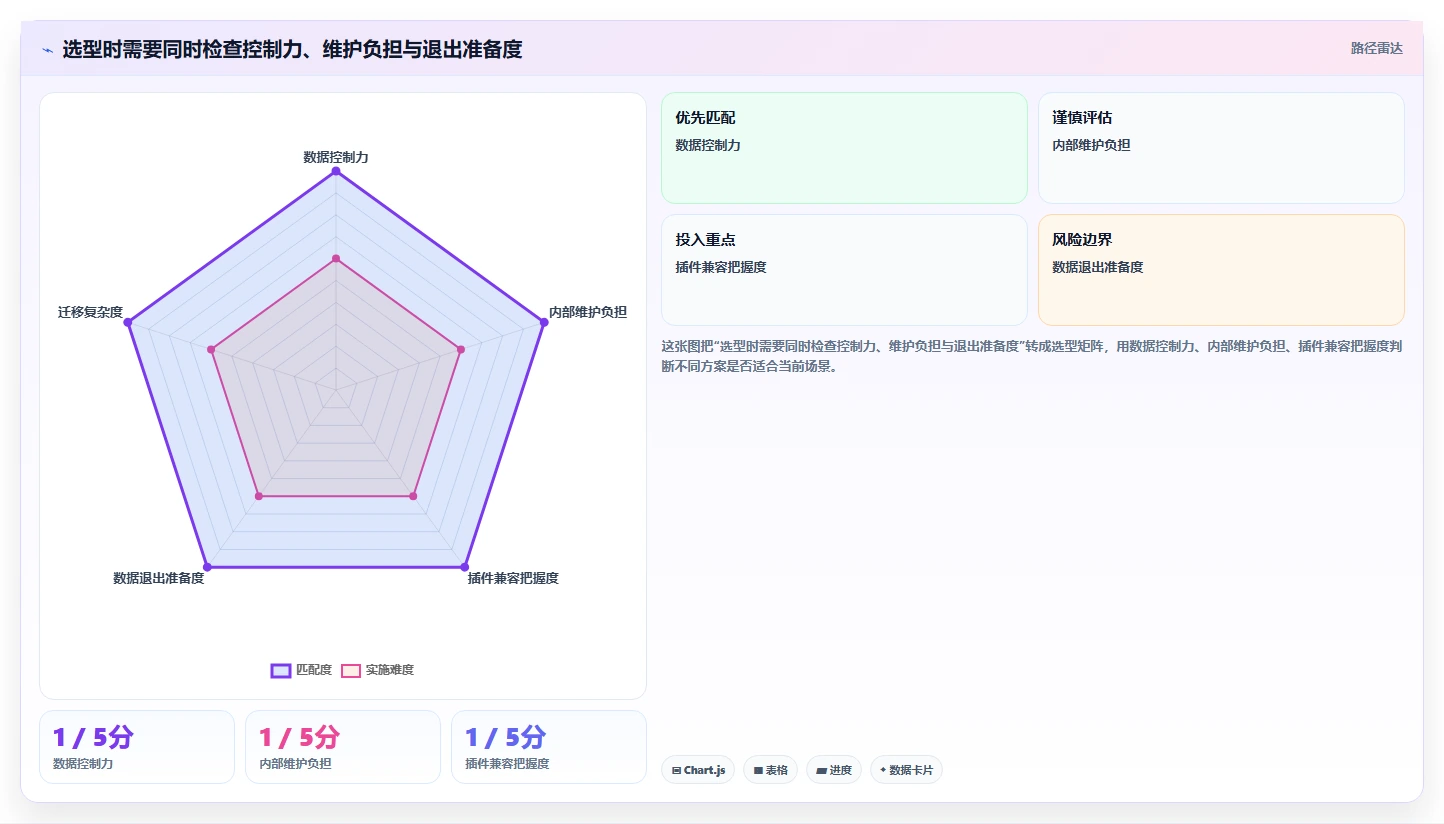This screenshot has width=1444, height=824.
Task: Open the 优先匹配 card
Action: [844, 148]
